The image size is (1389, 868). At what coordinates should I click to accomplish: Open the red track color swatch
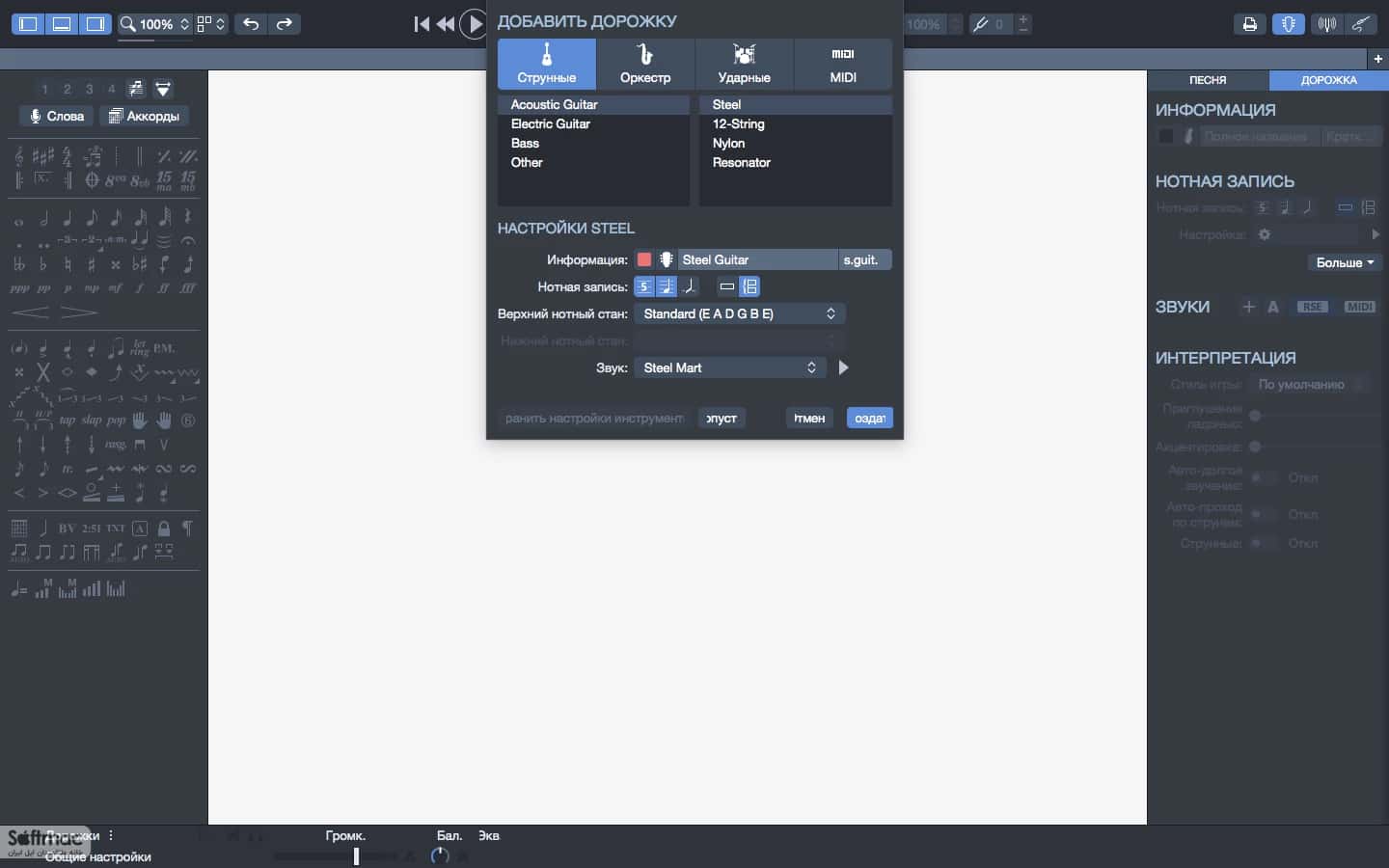[x=644, y=259]
